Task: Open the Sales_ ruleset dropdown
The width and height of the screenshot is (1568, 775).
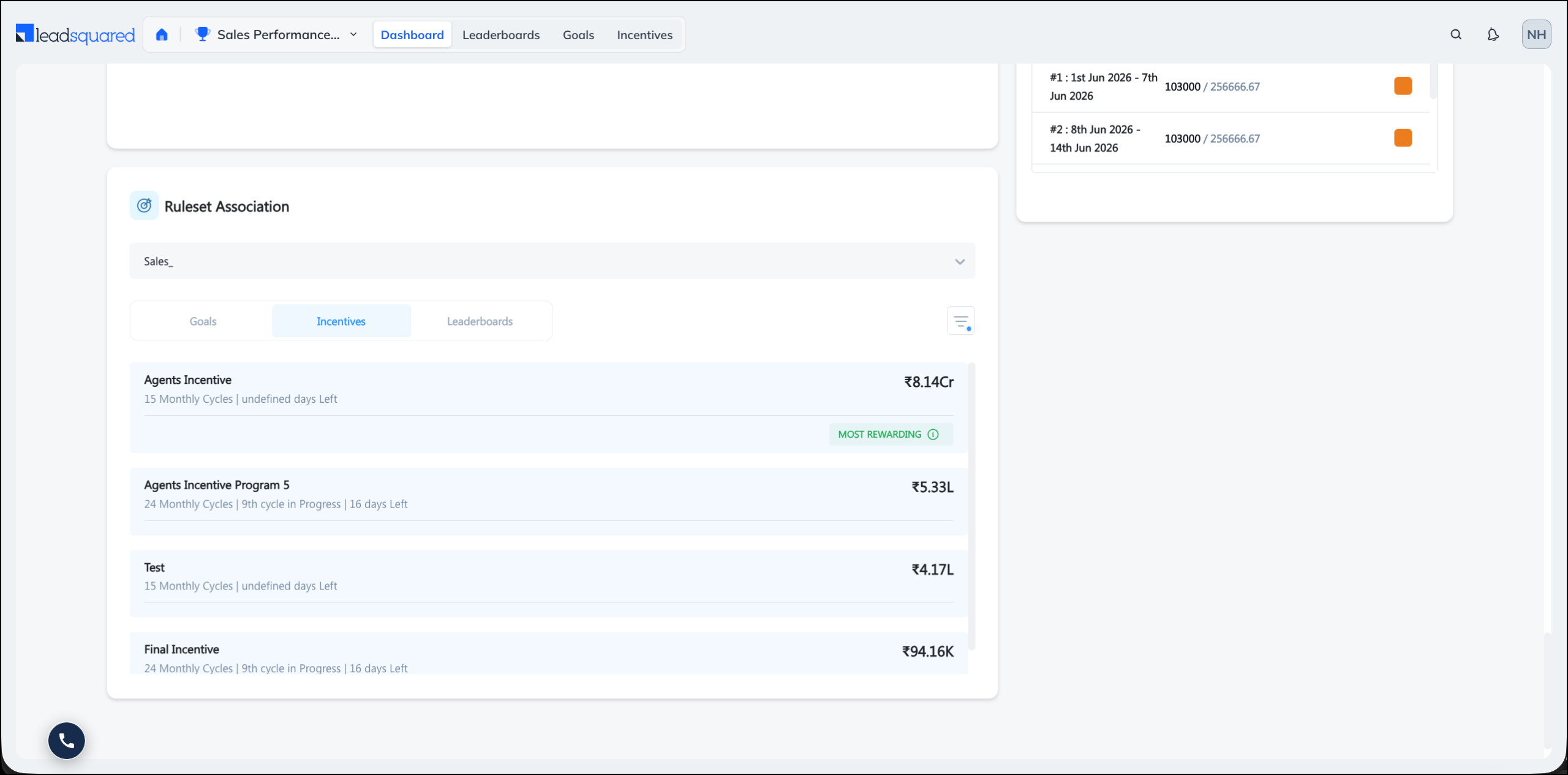Action: (552, 261)
